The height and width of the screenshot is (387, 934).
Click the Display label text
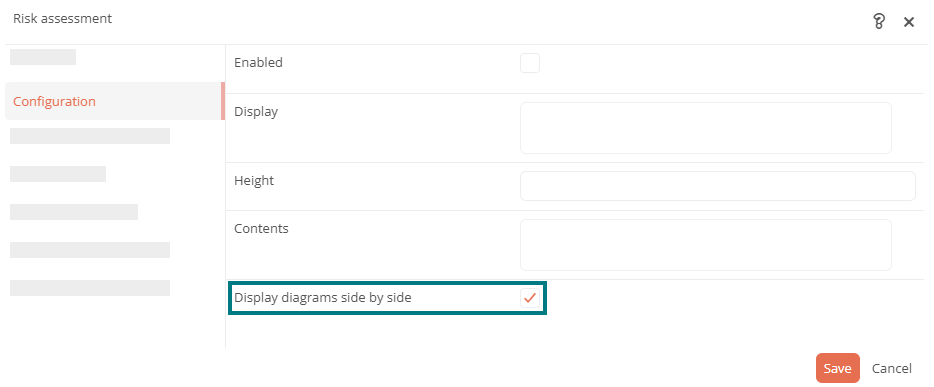pyautogui.click(x=256, y=111)
